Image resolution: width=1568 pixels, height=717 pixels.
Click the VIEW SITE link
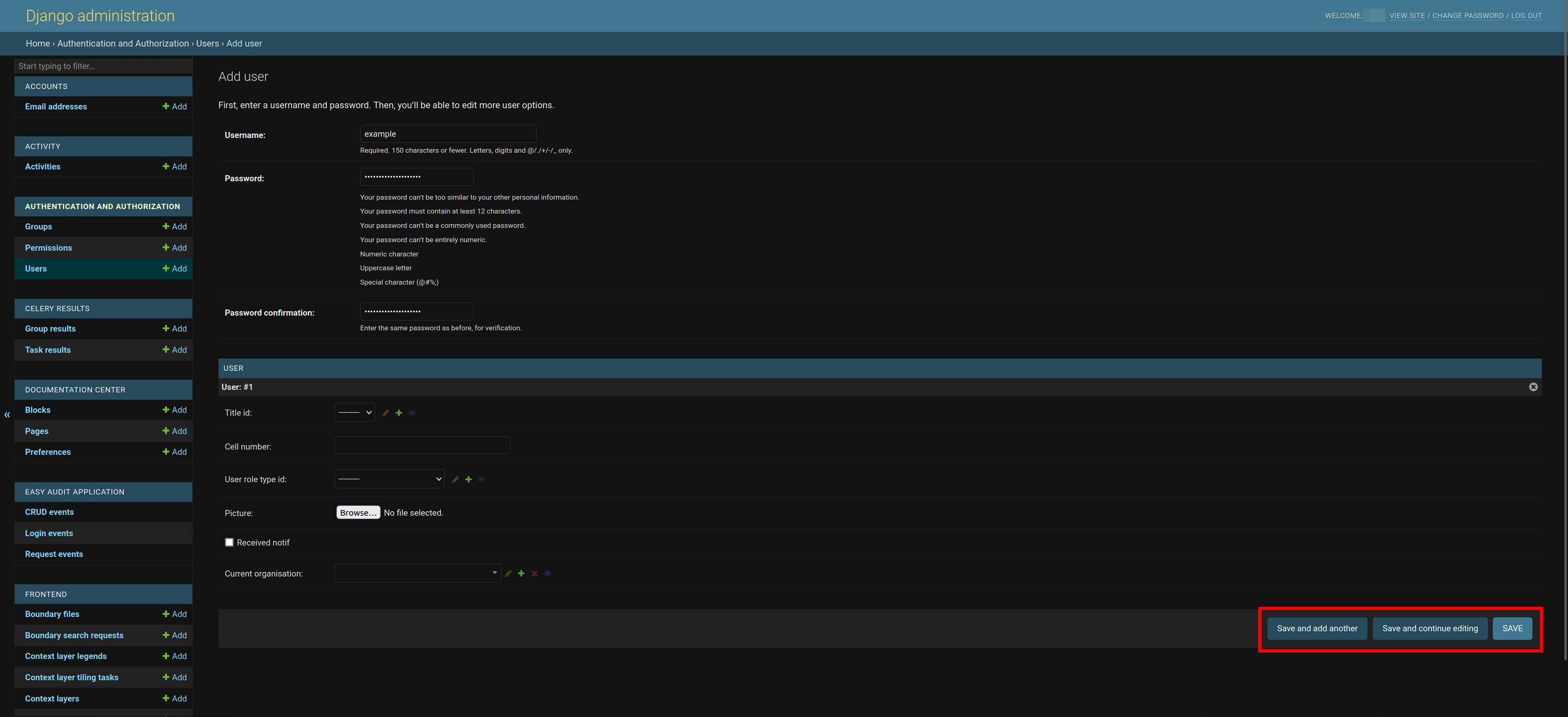click(x=1407, y=16)
